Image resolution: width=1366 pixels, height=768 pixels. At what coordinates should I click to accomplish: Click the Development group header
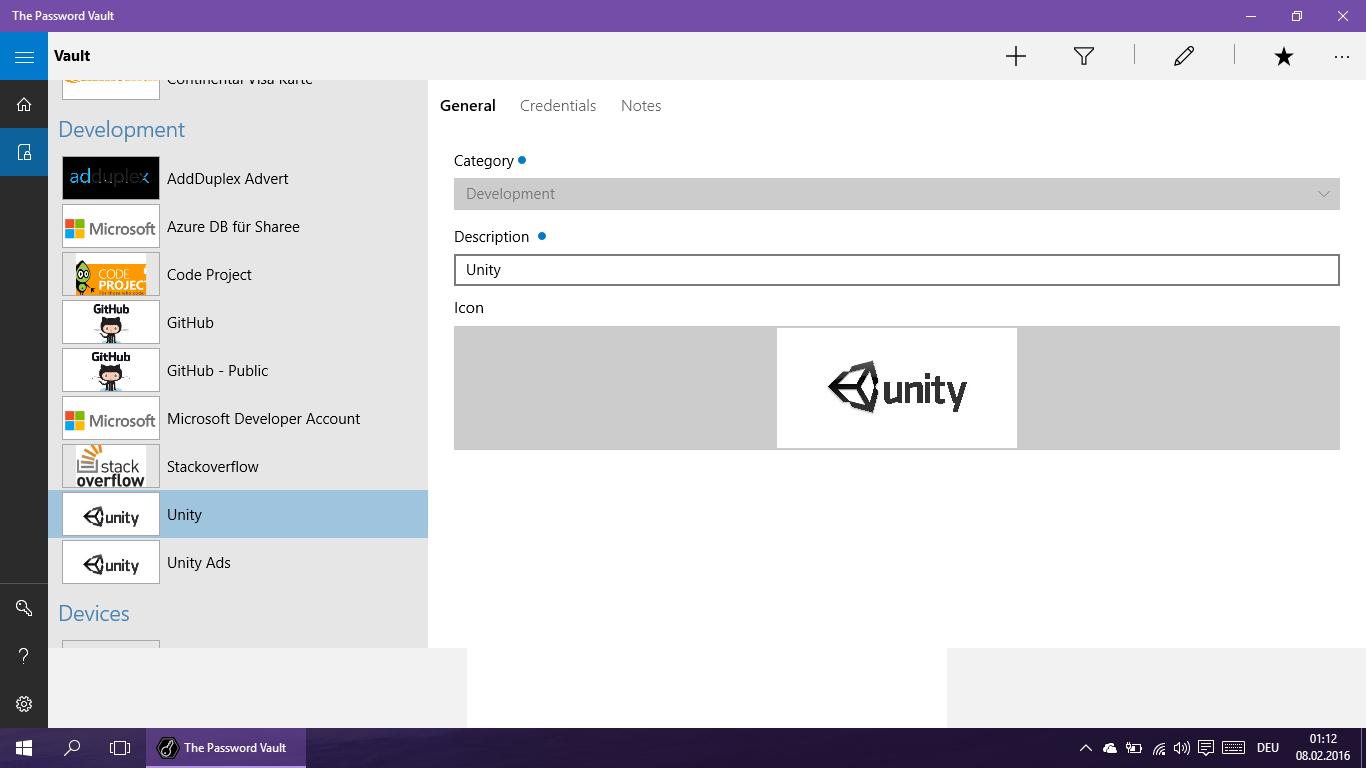122,130
